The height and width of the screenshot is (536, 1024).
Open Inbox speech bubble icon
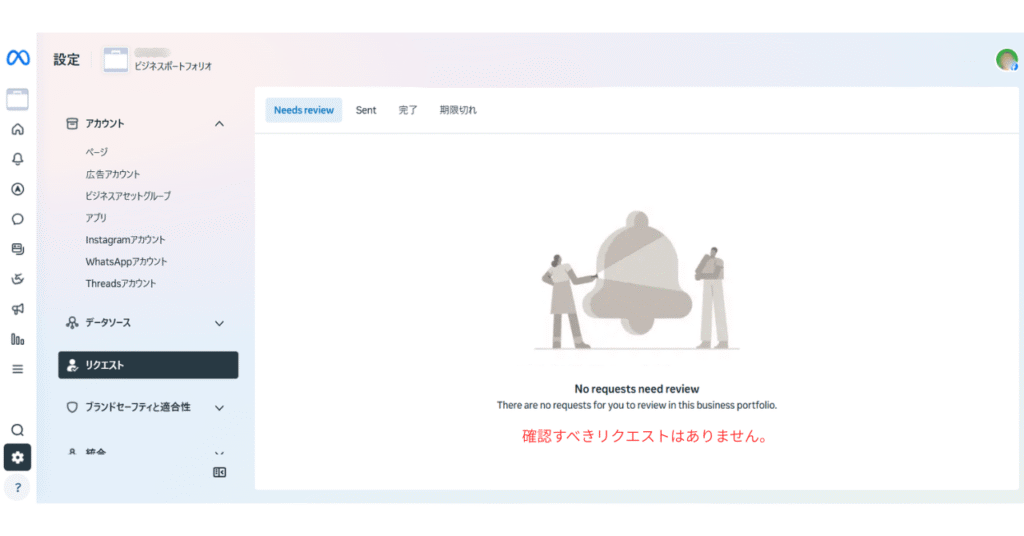(18, 219)
